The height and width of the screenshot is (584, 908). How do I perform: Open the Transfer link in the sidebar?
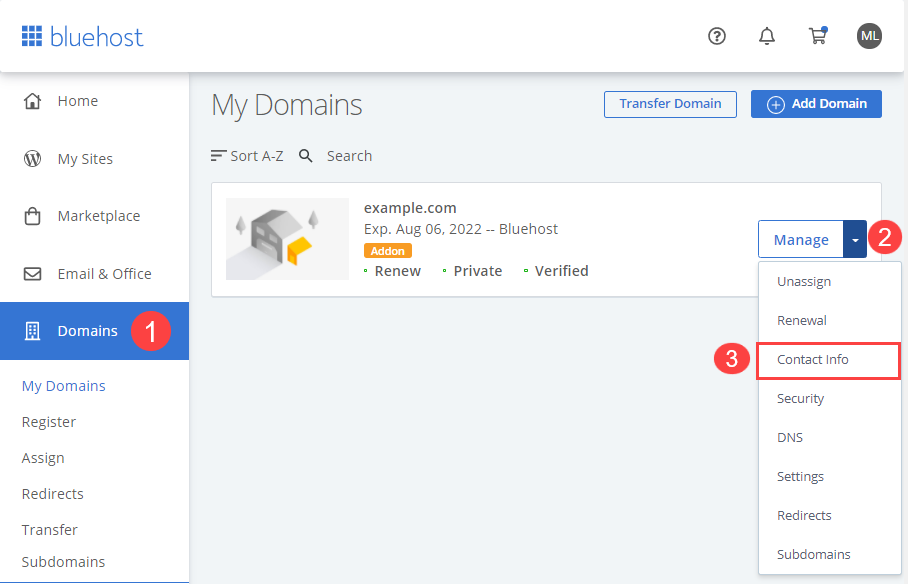pyautogui.click(x=49, y=530)
